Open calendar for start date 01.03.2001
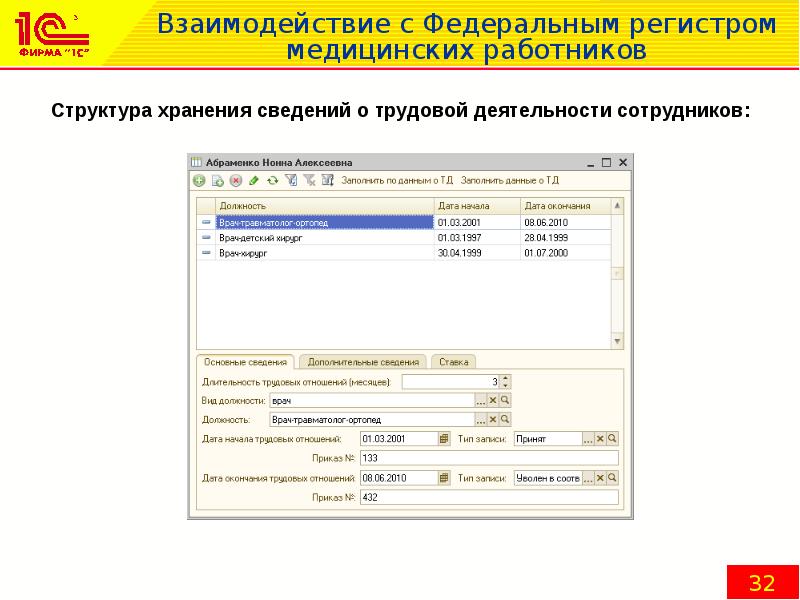This screenshot has width=800, height=600. (444, 439)
